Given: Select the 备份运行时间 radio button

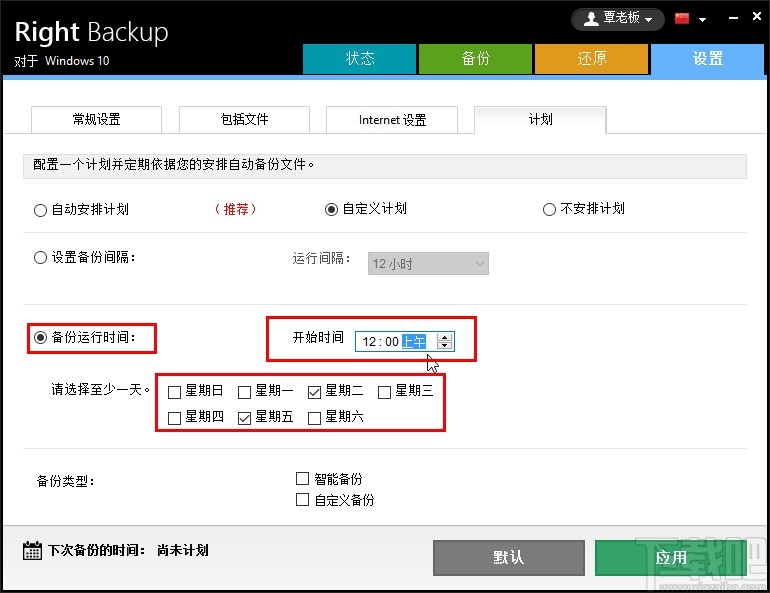Looking at the screenshot, I should click(40, 337).
